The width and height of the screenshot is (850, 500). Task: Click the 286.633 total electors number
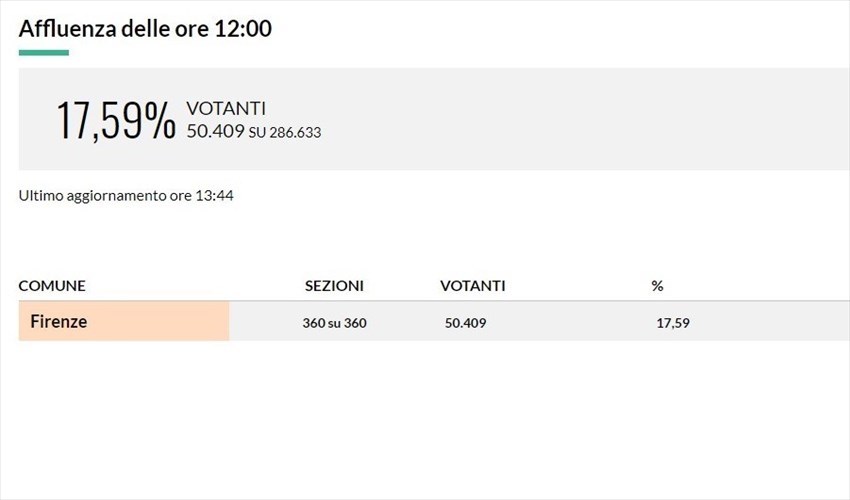tap(293, 132)
